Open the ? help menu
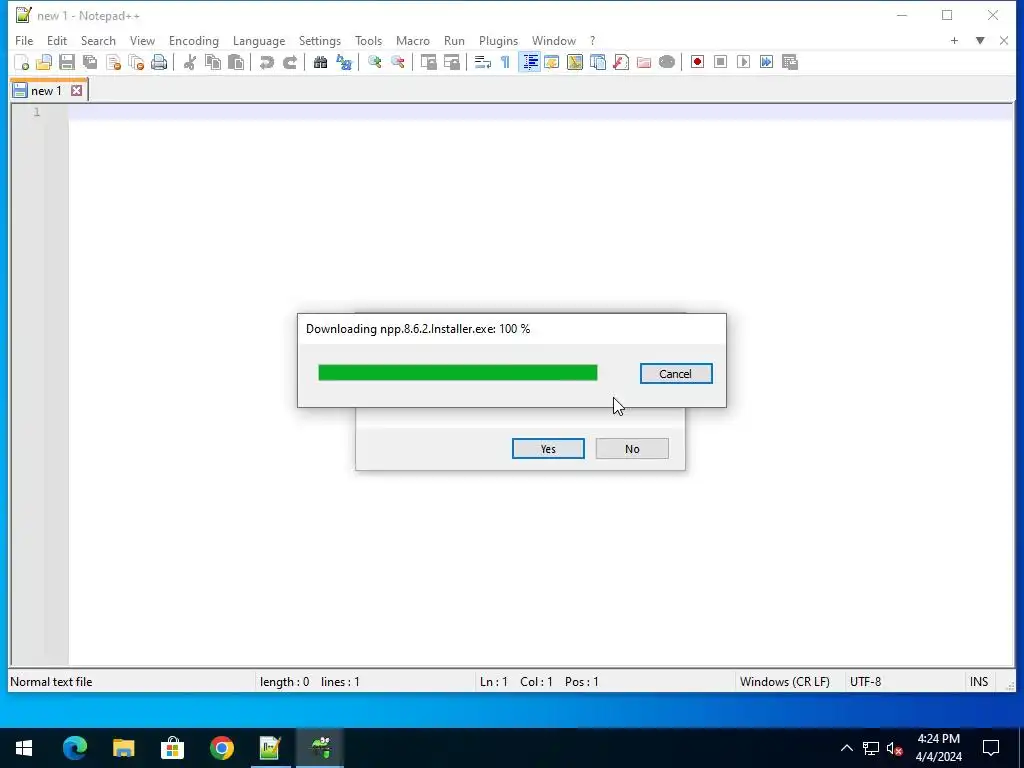 [x=593, y=40]
